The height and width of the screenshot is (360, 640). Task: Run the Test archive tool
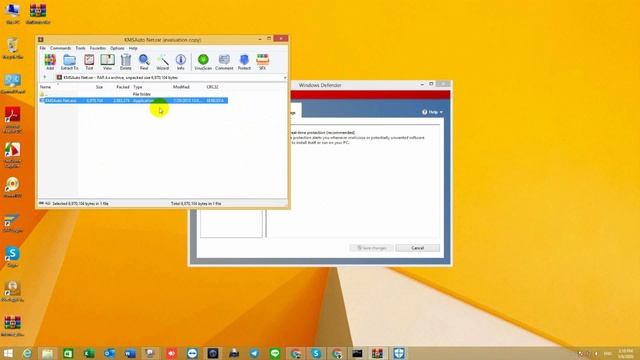pos(89,62)
